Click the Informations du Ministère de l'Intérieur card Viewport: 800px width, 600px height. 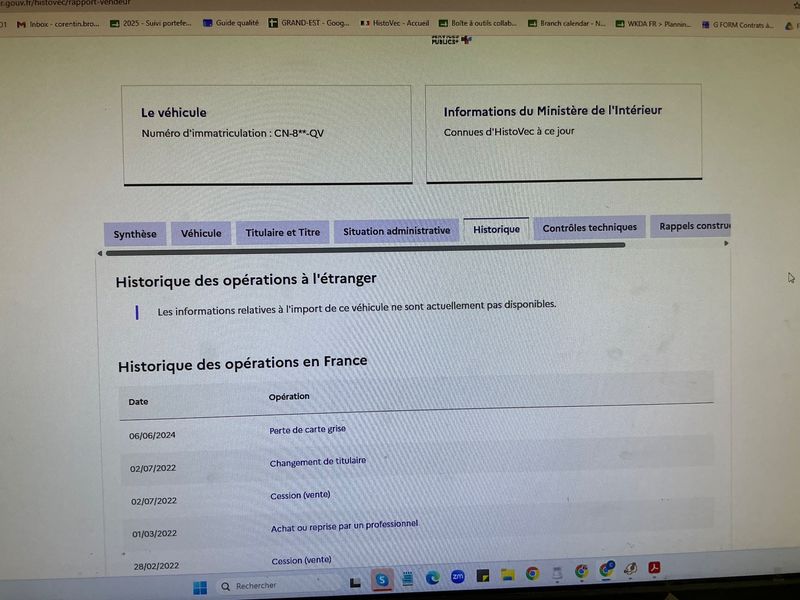[563, 133]
